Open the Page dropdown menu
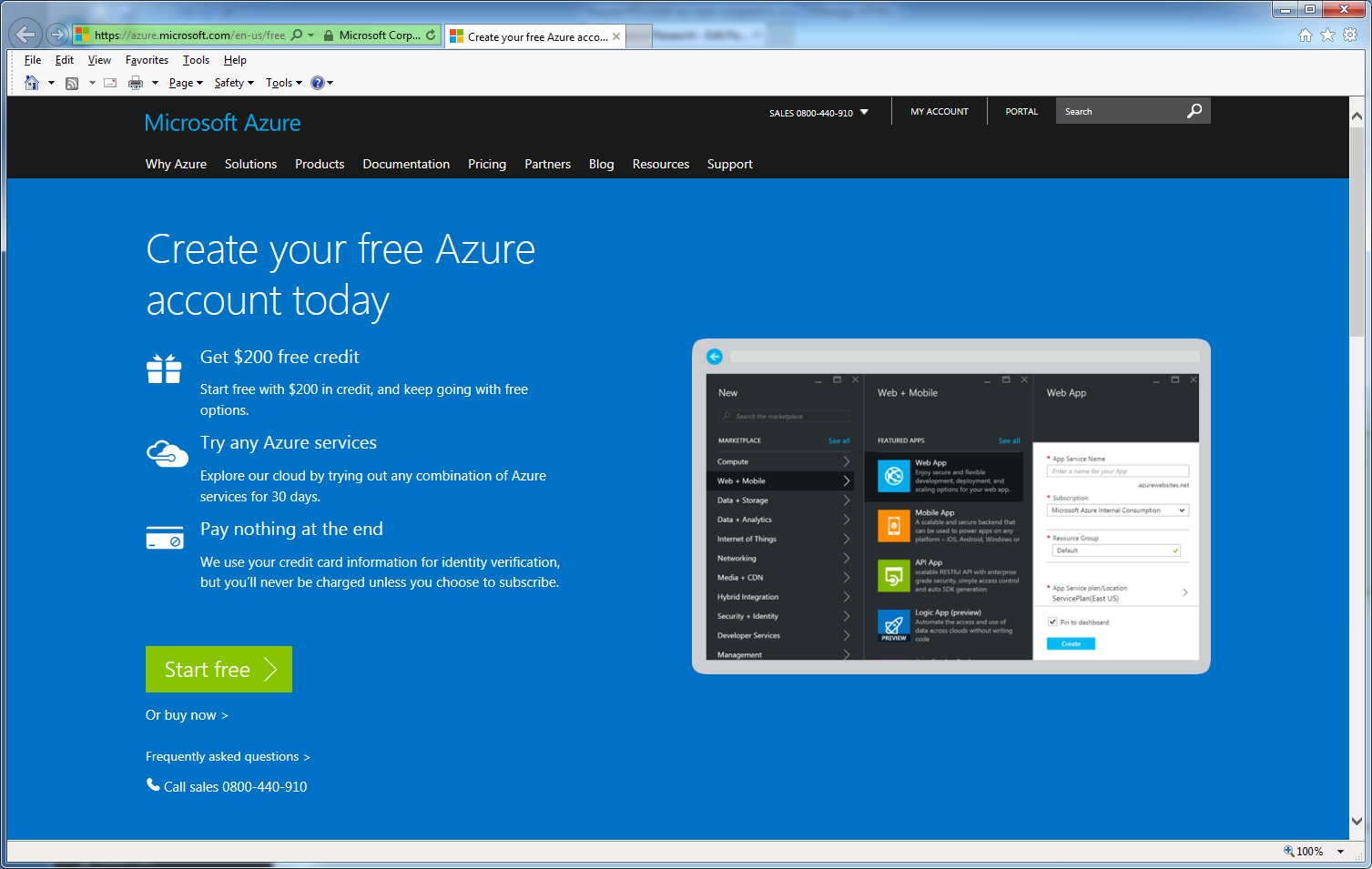 (186, 83)
